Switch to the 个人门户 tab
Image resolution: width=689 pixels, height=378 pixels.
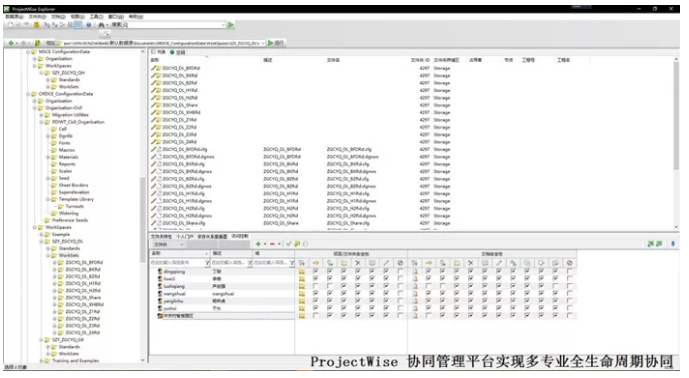point(184,237)
